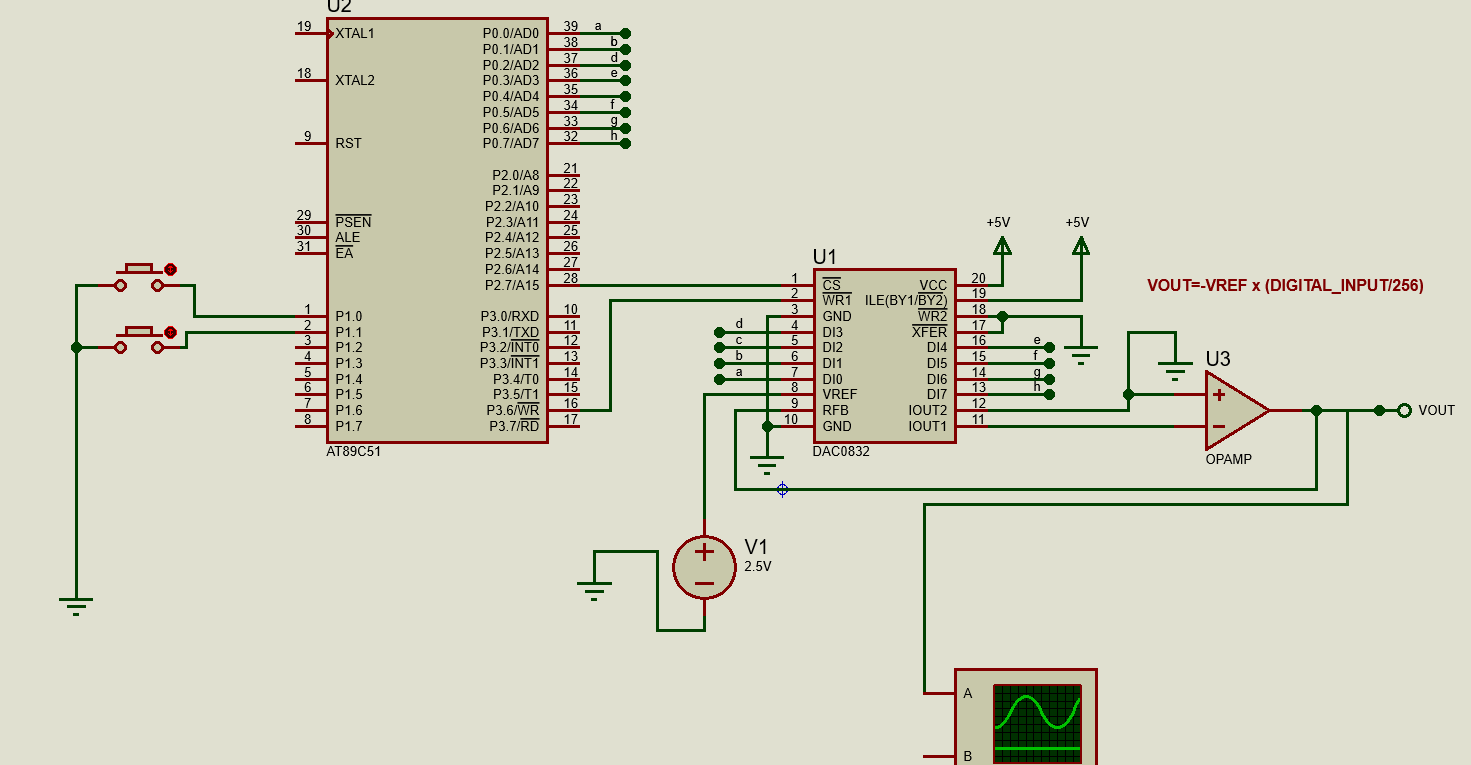Click the pushbutton wired to P1.0
Viewport: 1471px width, 765px height.
(x=139, y=277)
